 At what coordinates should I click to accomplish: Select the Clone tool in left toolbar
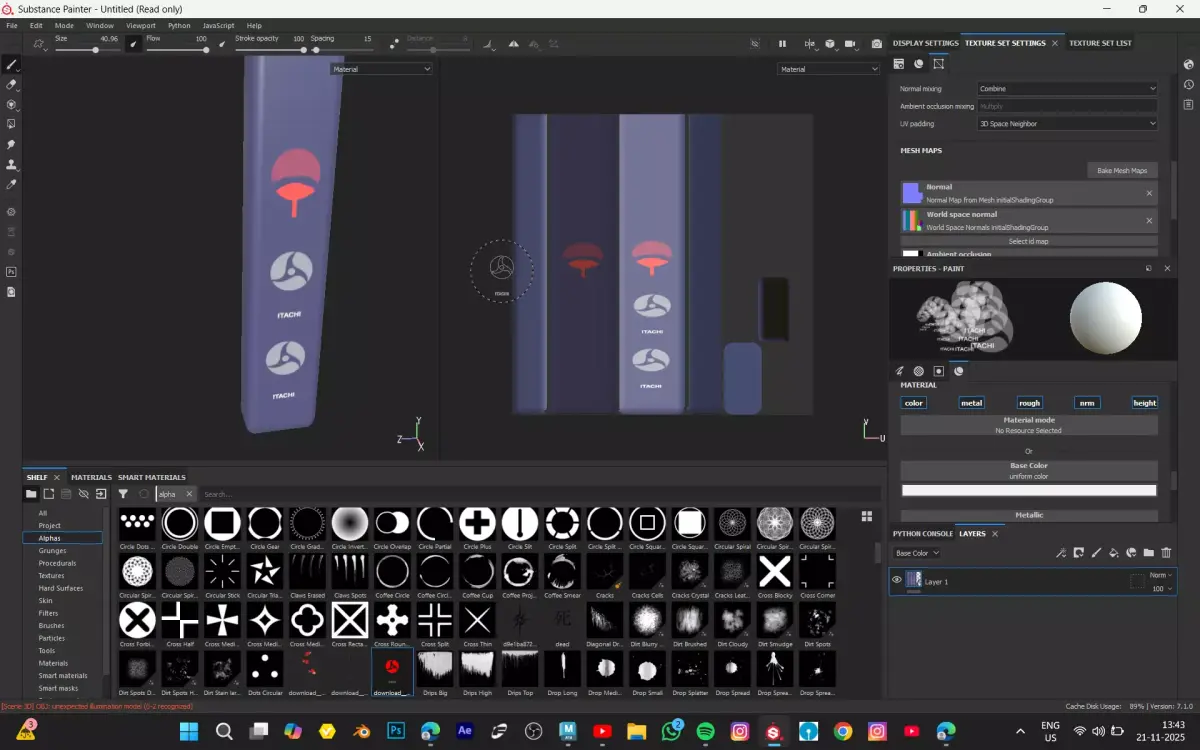[12, 164]
